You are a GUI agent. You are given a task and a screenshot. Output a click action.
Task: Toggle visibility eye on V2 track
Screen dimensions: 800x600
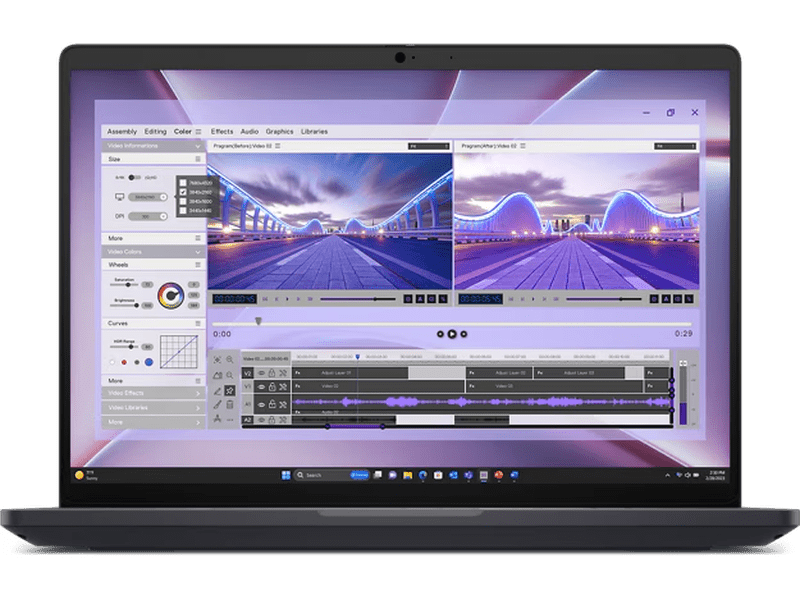point(261,373)
